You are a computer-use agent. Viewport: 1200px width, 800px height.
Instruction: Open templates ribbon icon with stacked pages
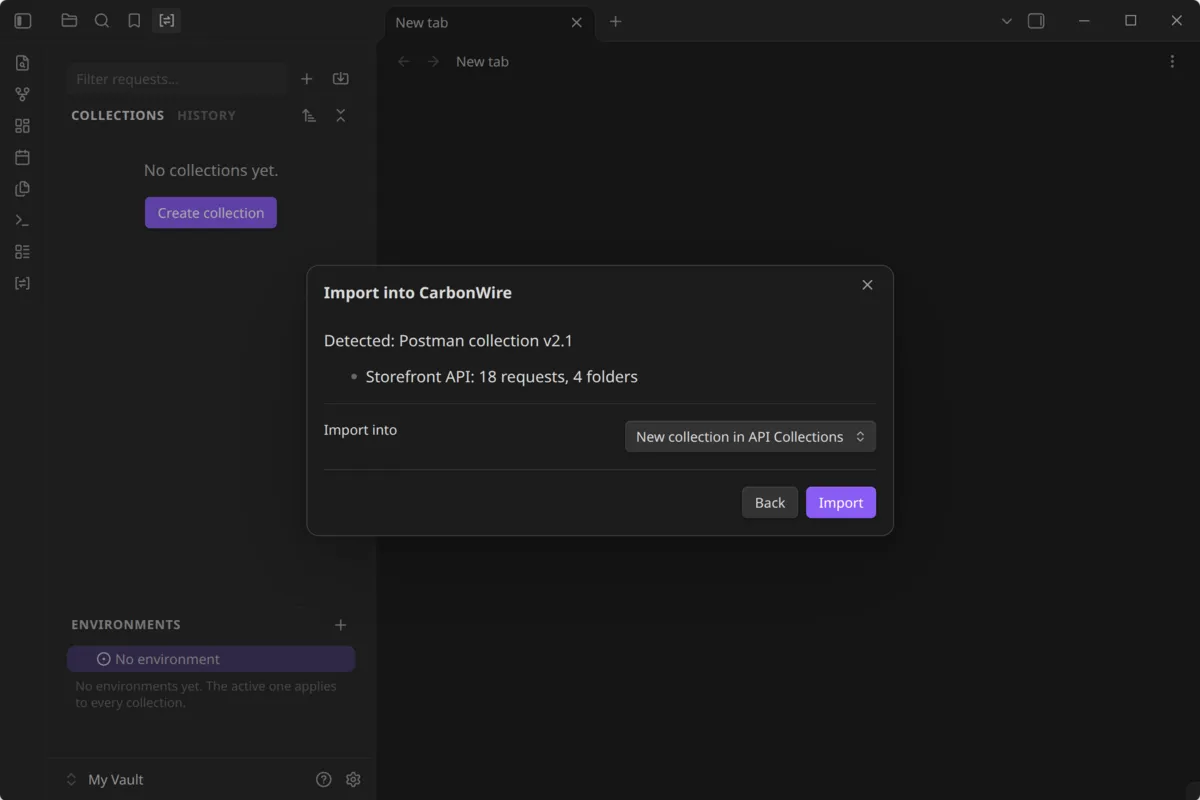tap(22, 189)
